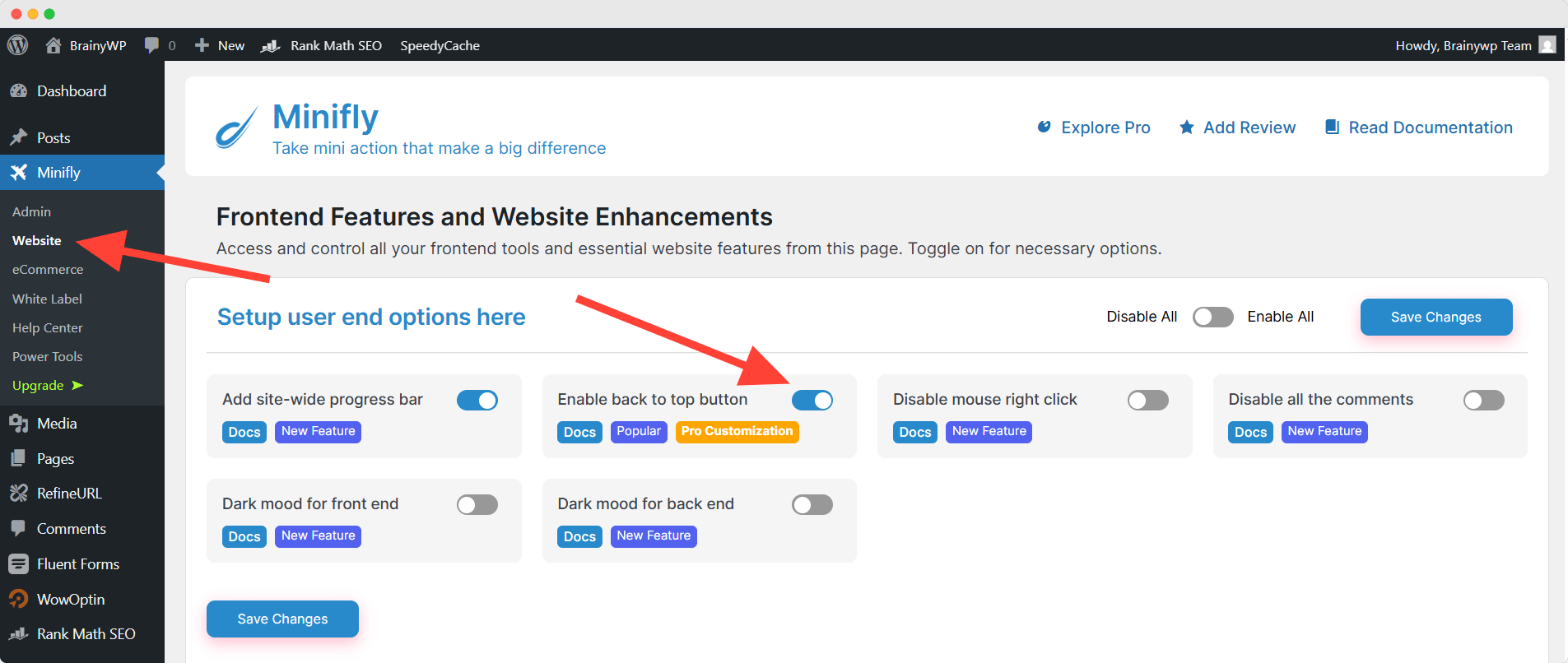Image resolution: width=1568 pixels, height=663 pixels.
Task: Click the Media icon in sidebar
Action: point(19,424)
